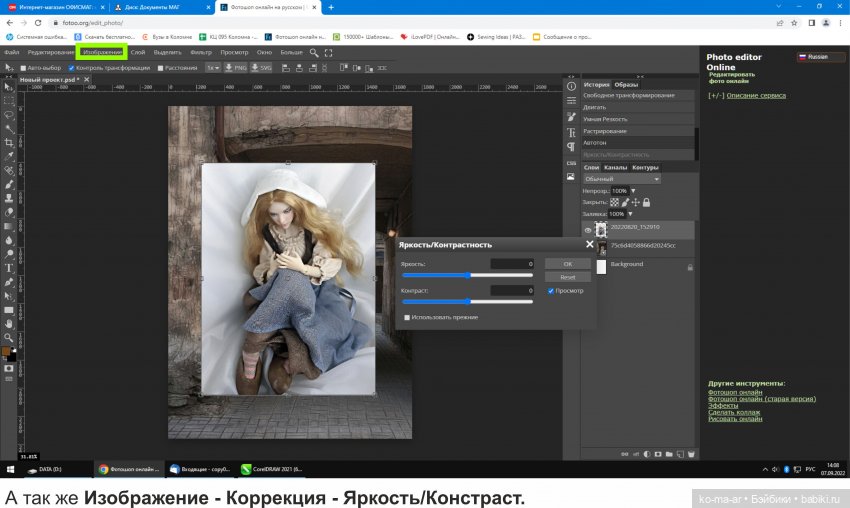Select the Dodge tool
Image resolution: width=850 pixels, height=508 pixels.
tap(9, 254)
